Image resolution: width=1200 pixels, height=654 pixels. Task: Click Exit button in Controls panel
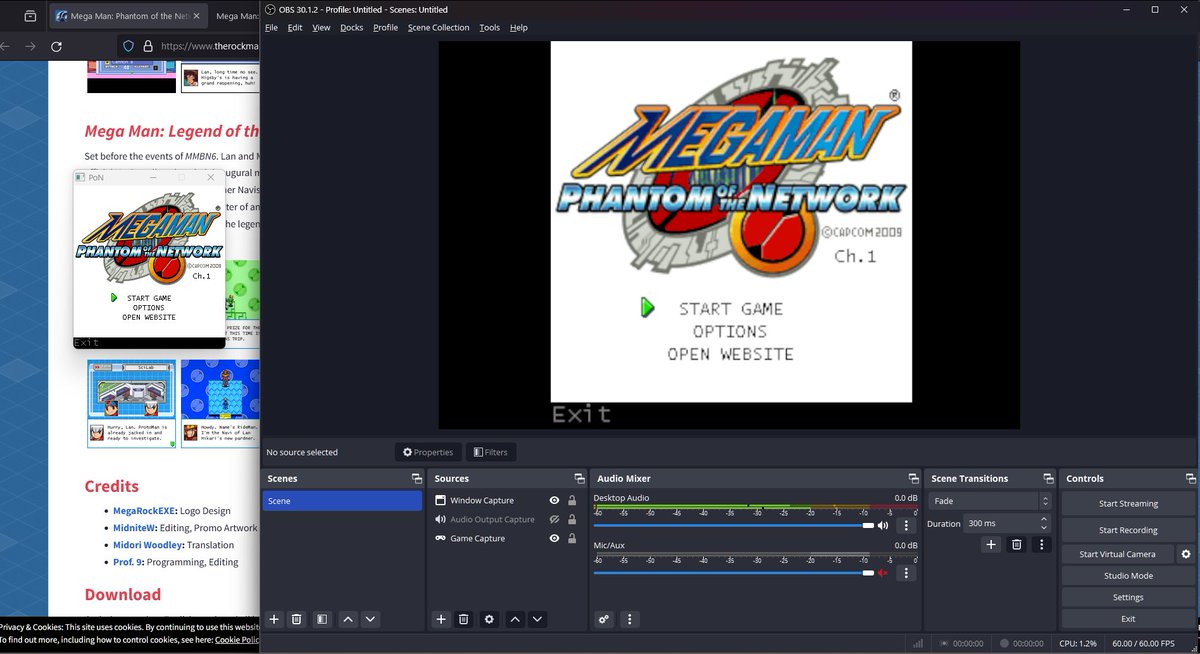[1128, 619]
